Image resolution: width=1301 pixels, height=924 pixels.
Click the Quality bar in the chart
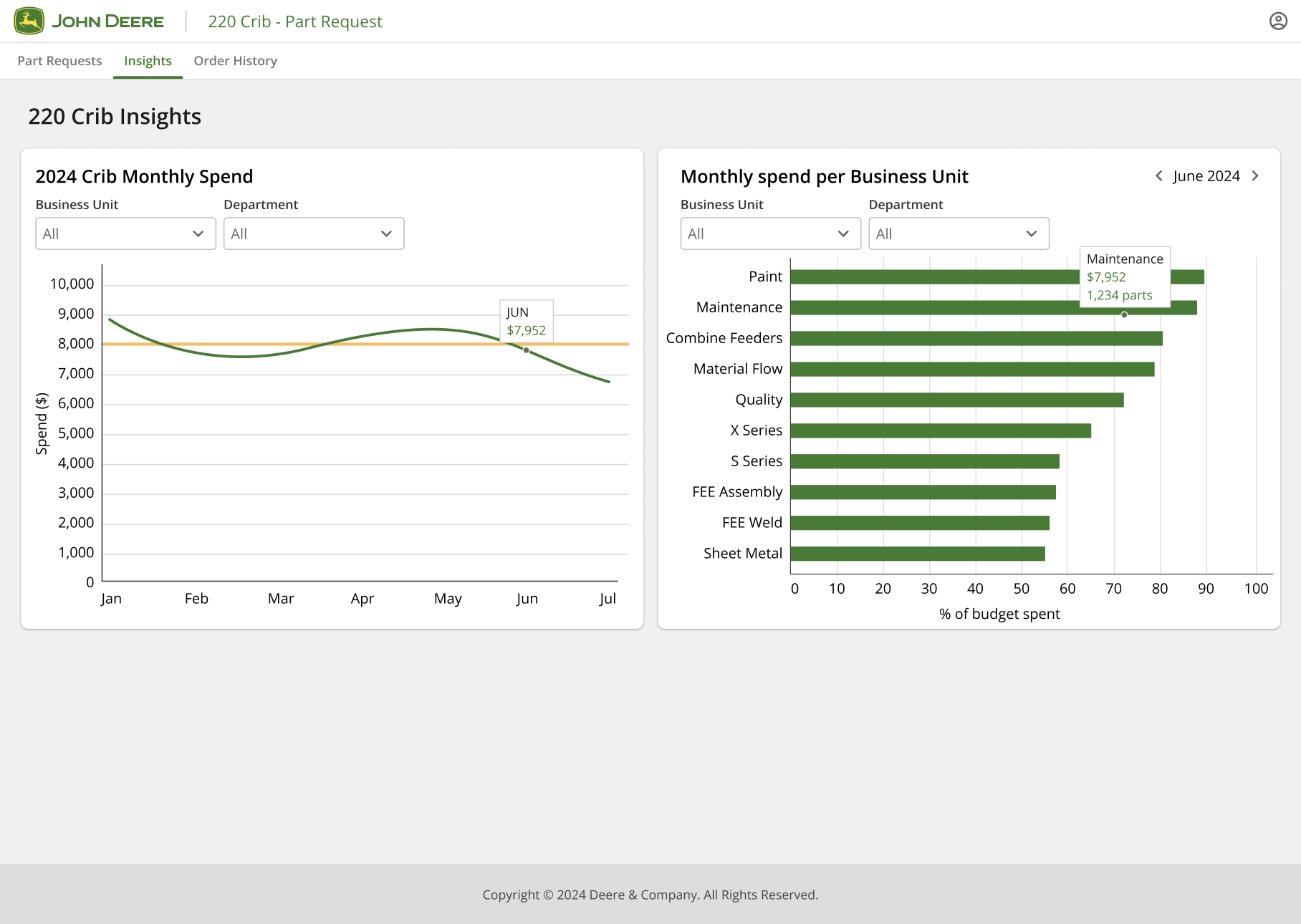(x=957, y=400)
